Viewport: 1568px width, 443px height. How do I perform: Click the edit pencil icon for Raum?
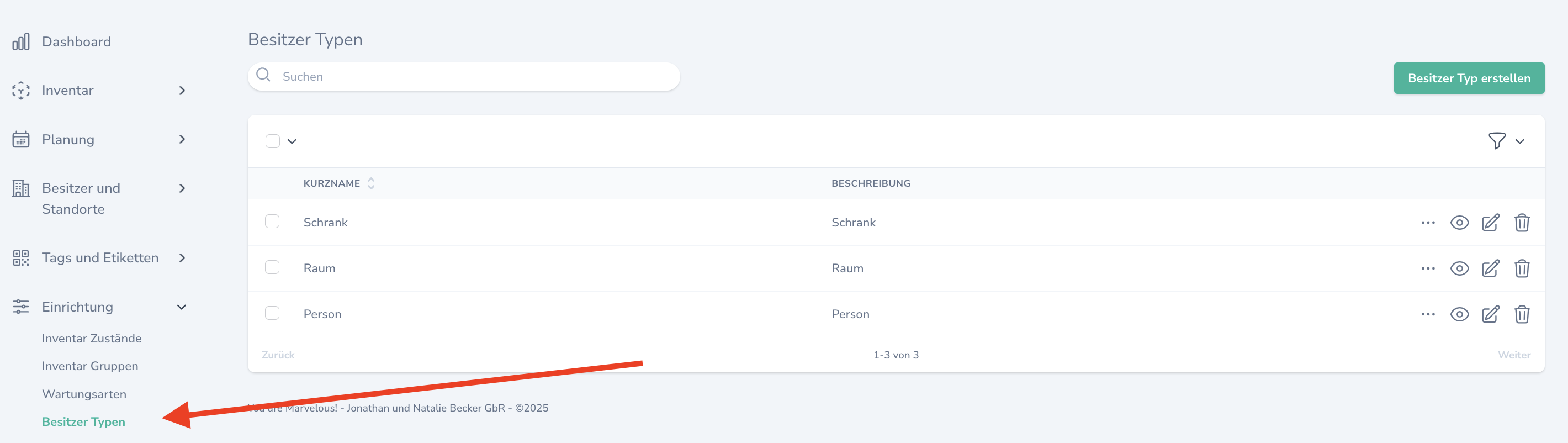1490,268
